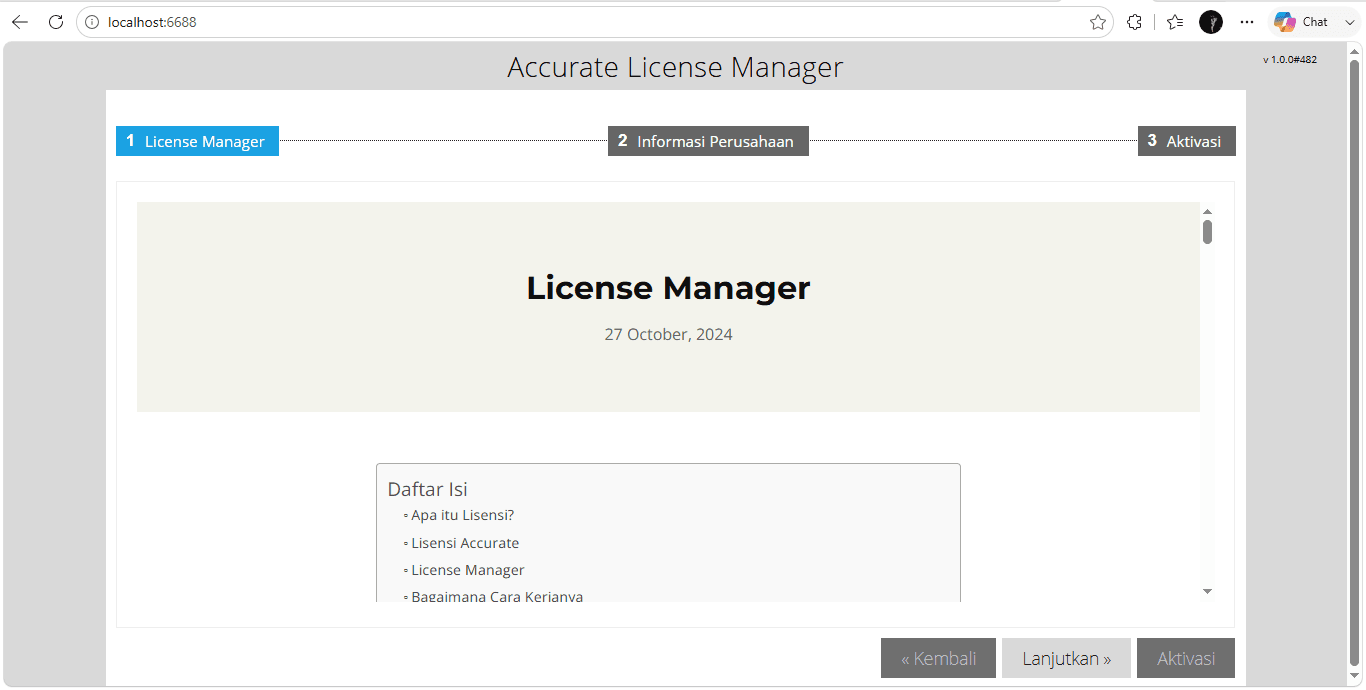The image size is (1366, 690).
Task: Click the Aktivasi button at bottom
Action: (x=1186, y=658)
